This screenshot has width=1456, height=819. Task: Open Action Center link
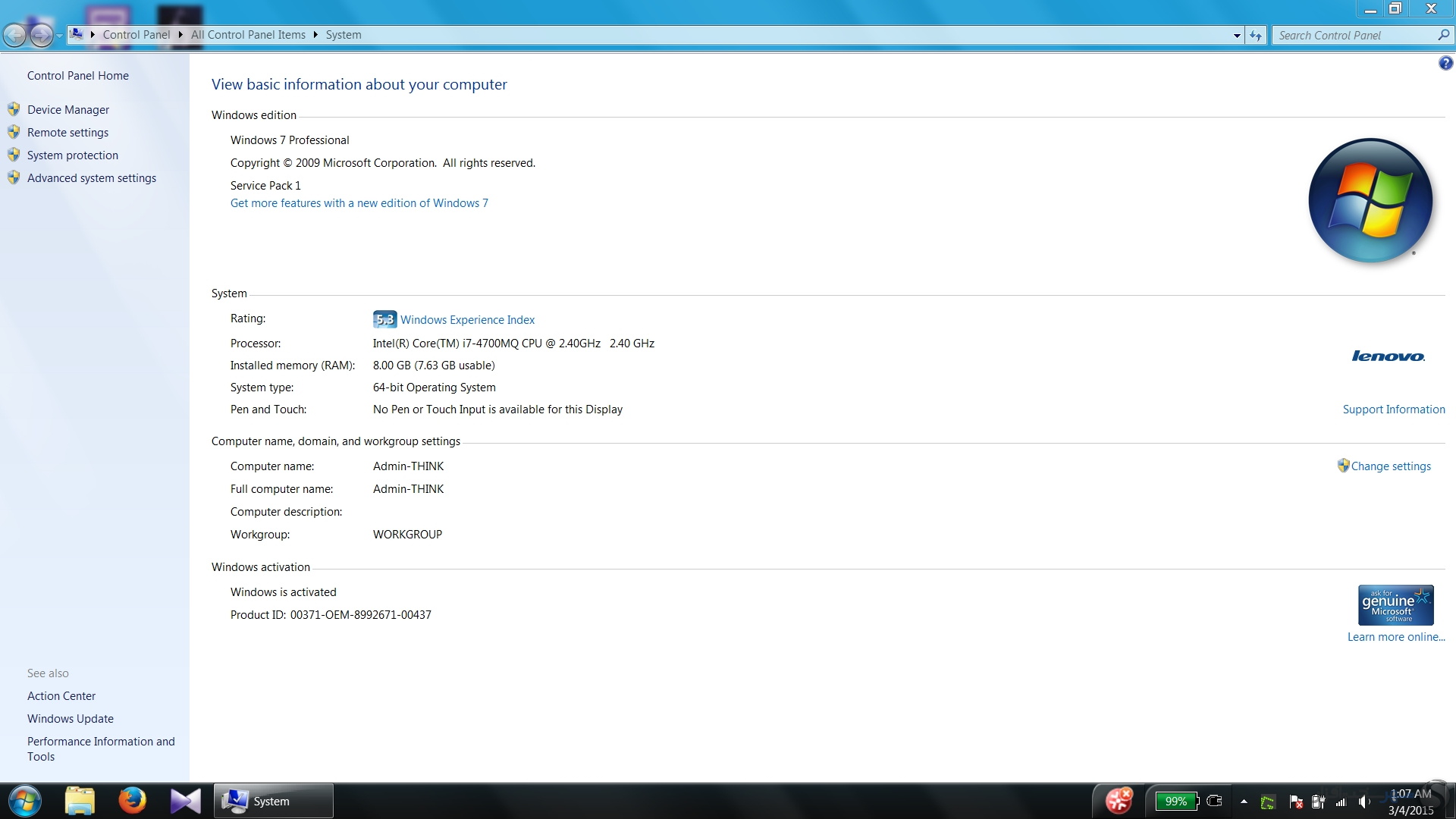pyautogui.click(x=61, y=696)
